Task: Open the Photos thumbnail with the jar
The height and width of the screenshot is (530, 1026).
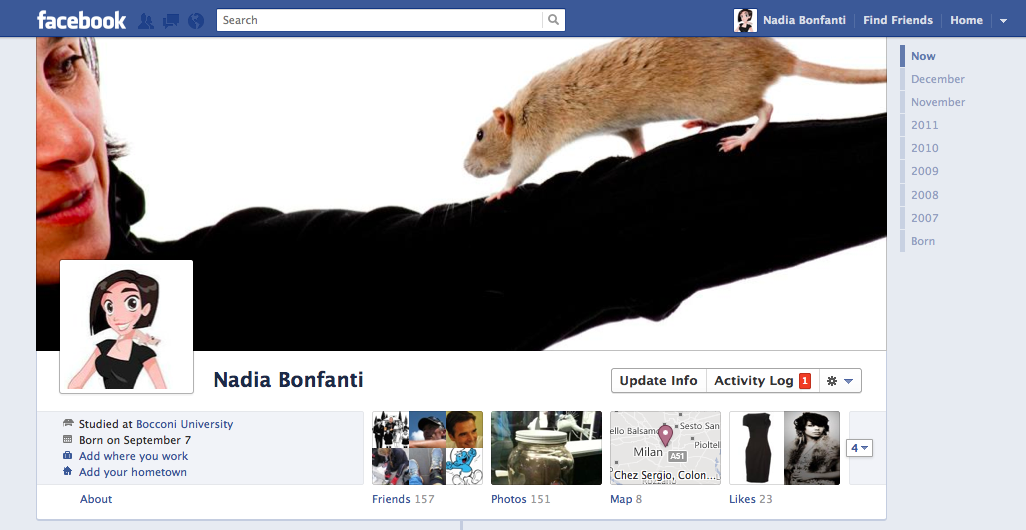Action: point(546,448)
